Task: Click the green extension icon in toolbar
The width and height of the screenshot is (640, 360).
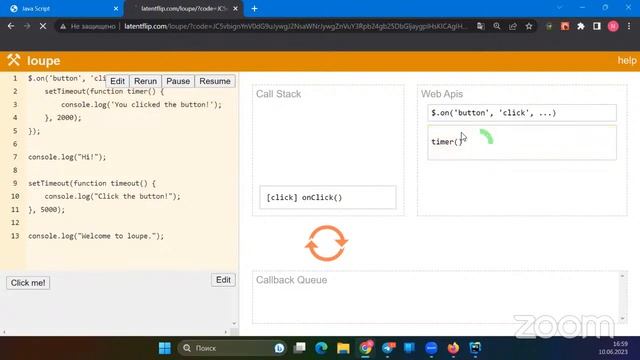Action: 549,27
